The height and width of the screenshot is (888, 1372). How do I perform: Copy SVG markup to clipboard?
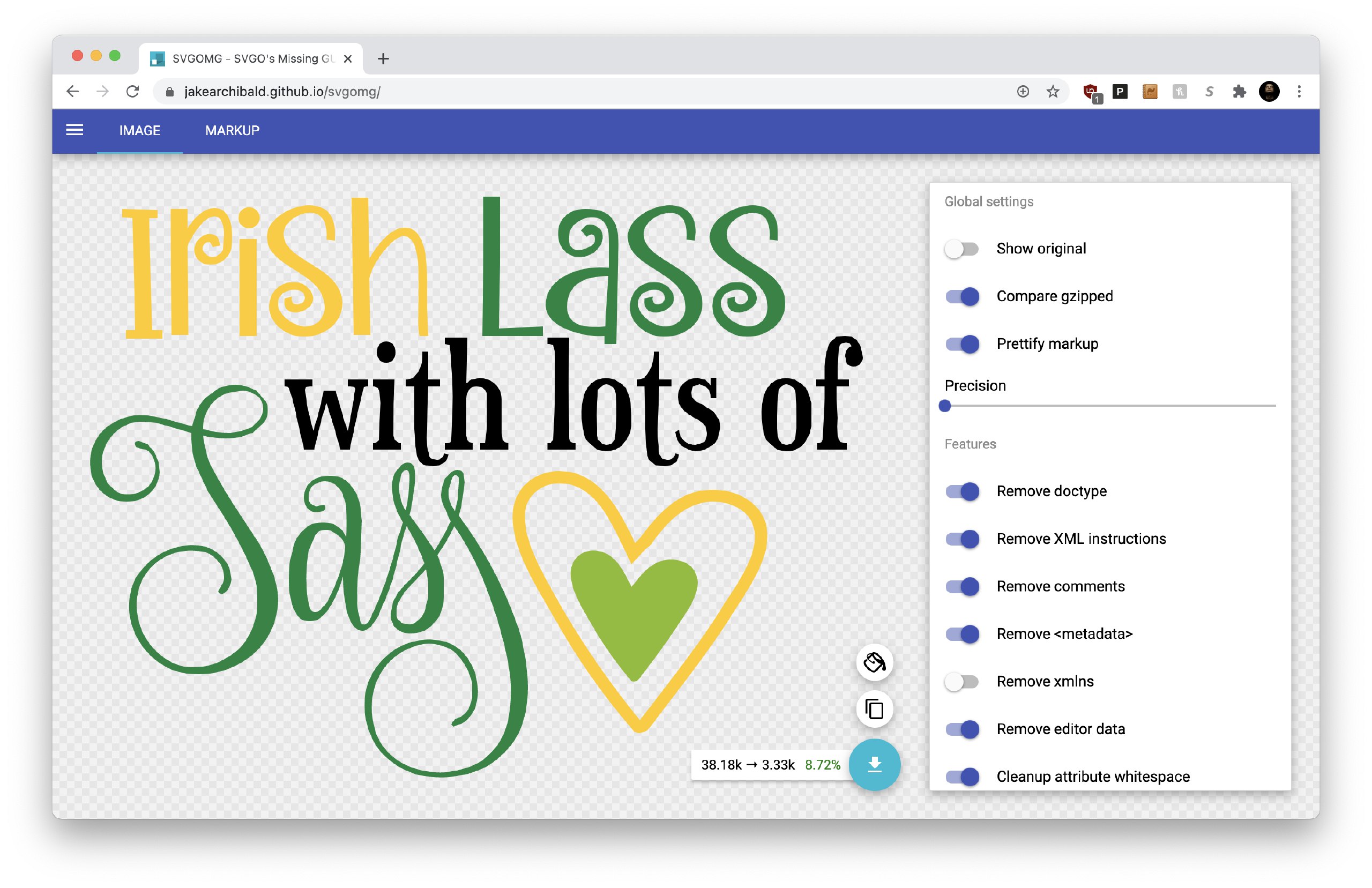875,709
